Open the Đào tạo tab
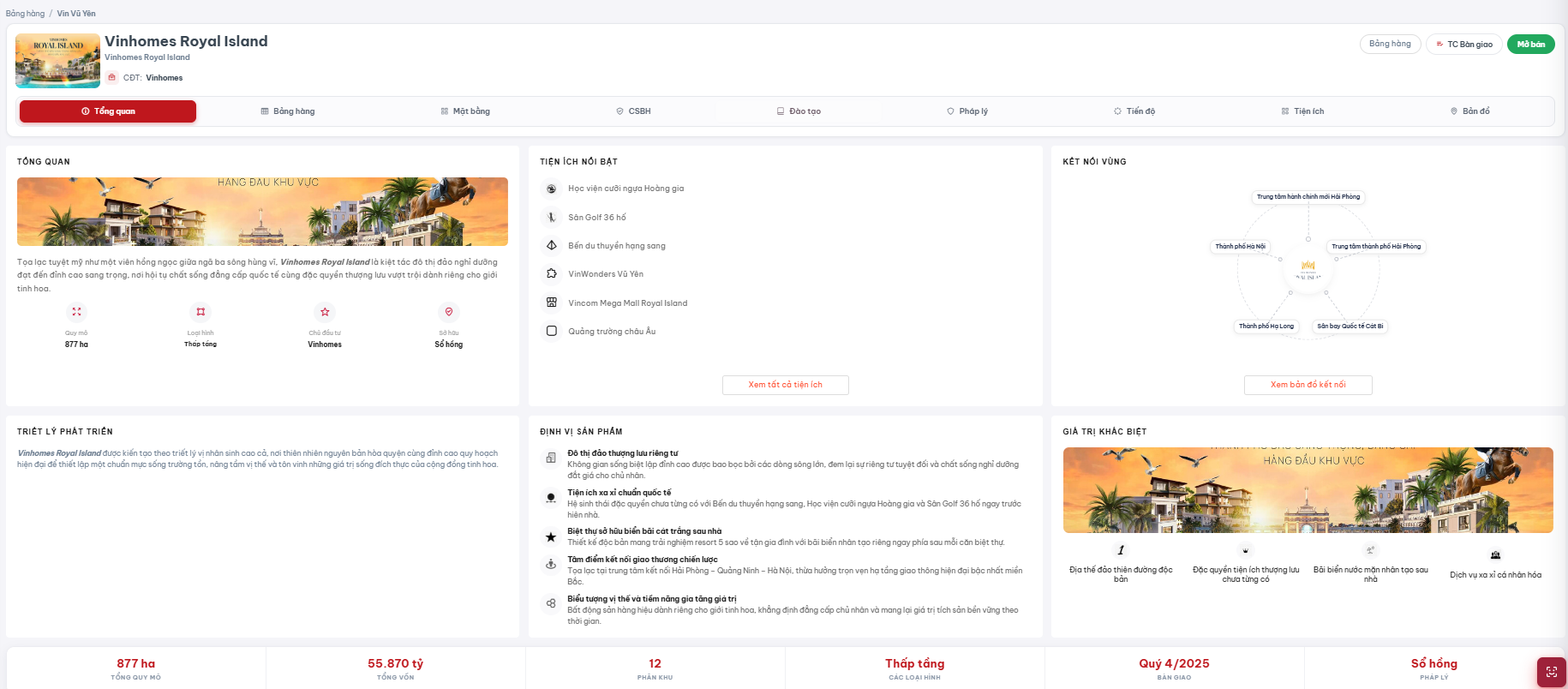The height and width of the screenshot is (689, 1568). tap(799, 111)
